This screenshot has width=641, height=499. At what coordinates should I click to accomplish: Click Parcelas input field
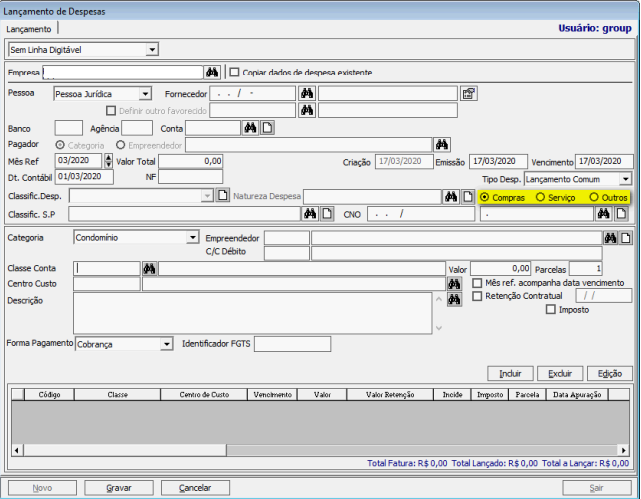coord(586,269)
